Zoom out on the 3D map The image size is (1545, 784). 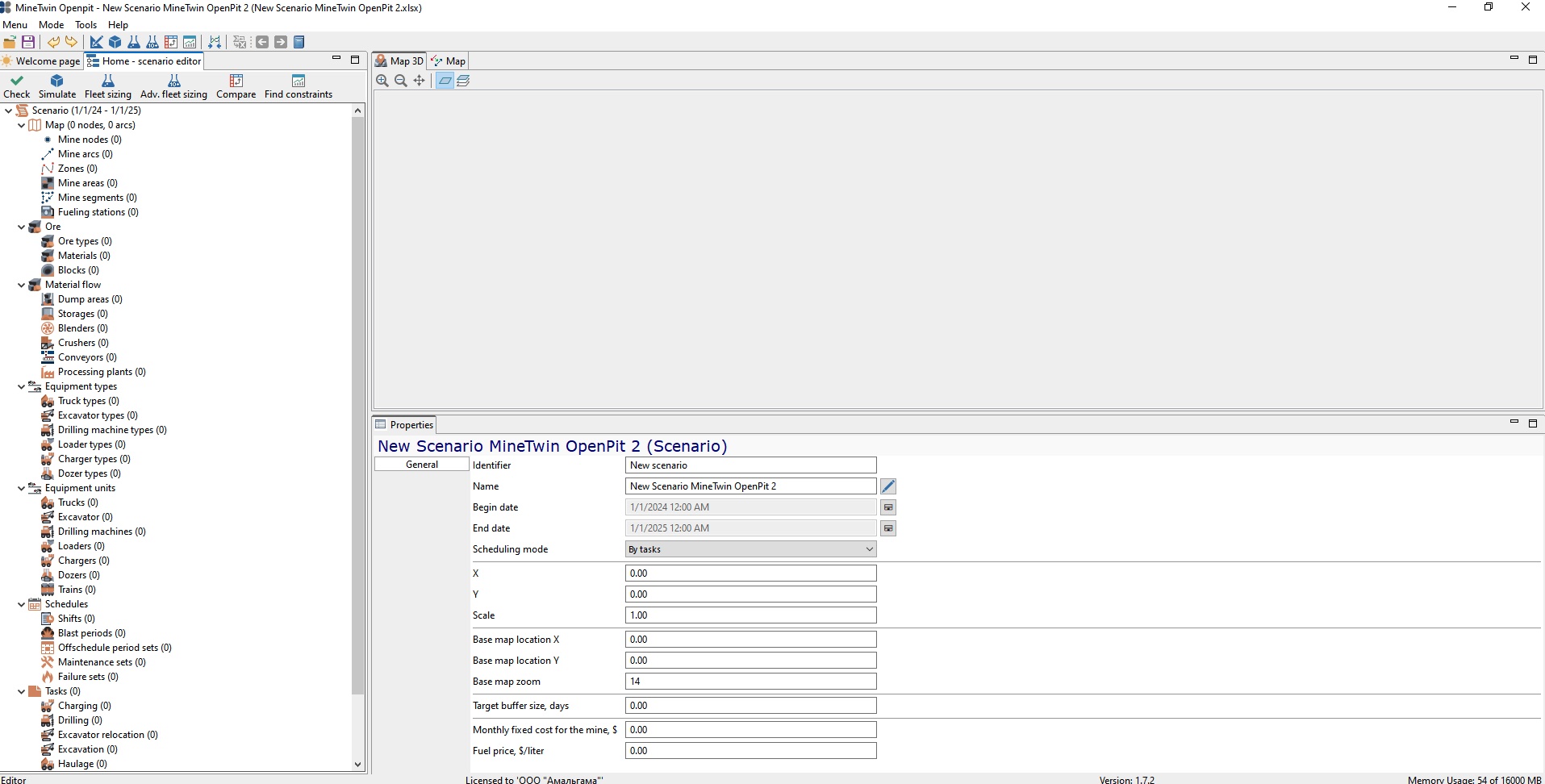pos(401,81)
